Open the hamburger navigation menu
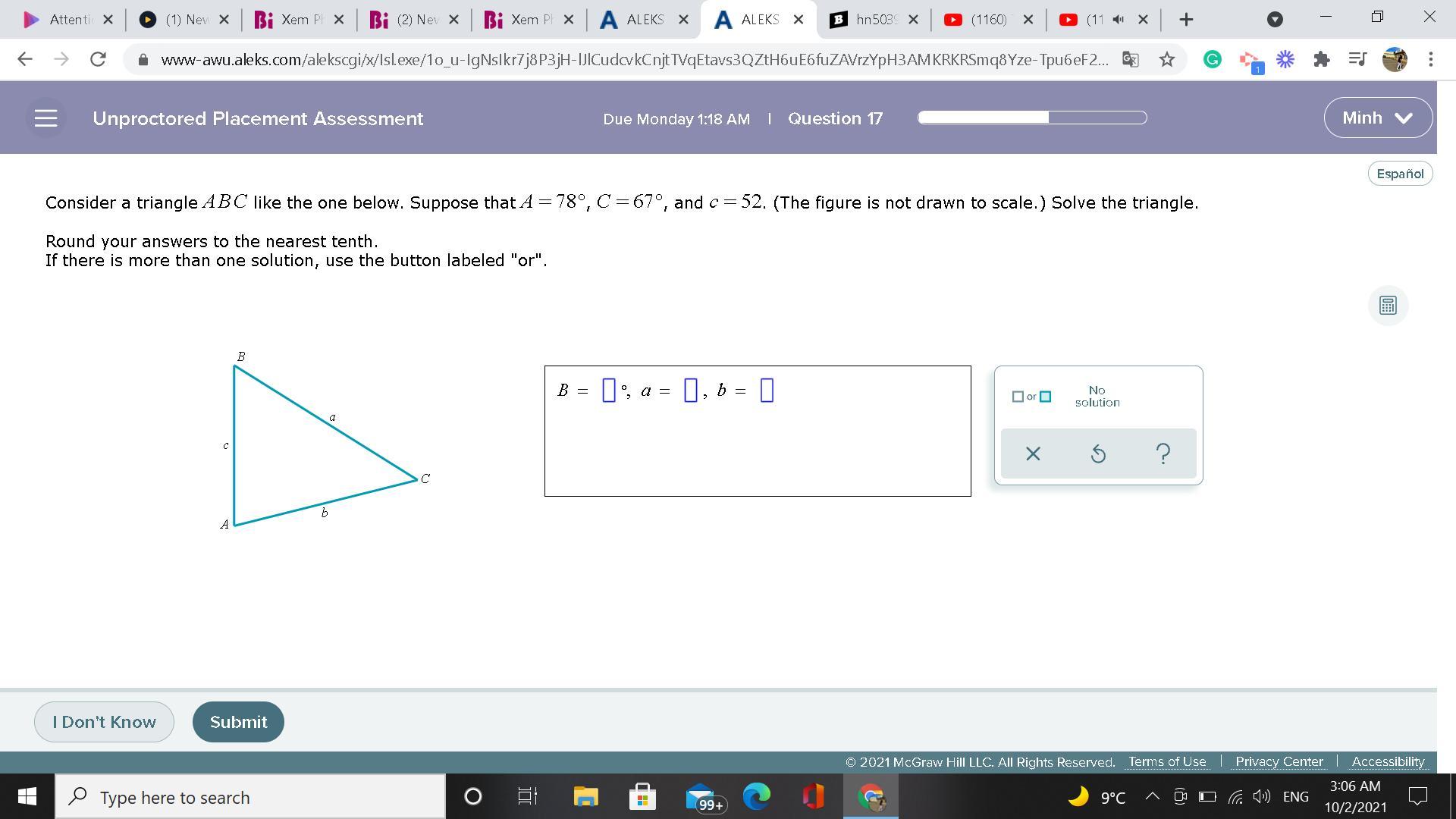This screenshot has height=819, width=1456. pyautogui.click(x=46, y=118)
